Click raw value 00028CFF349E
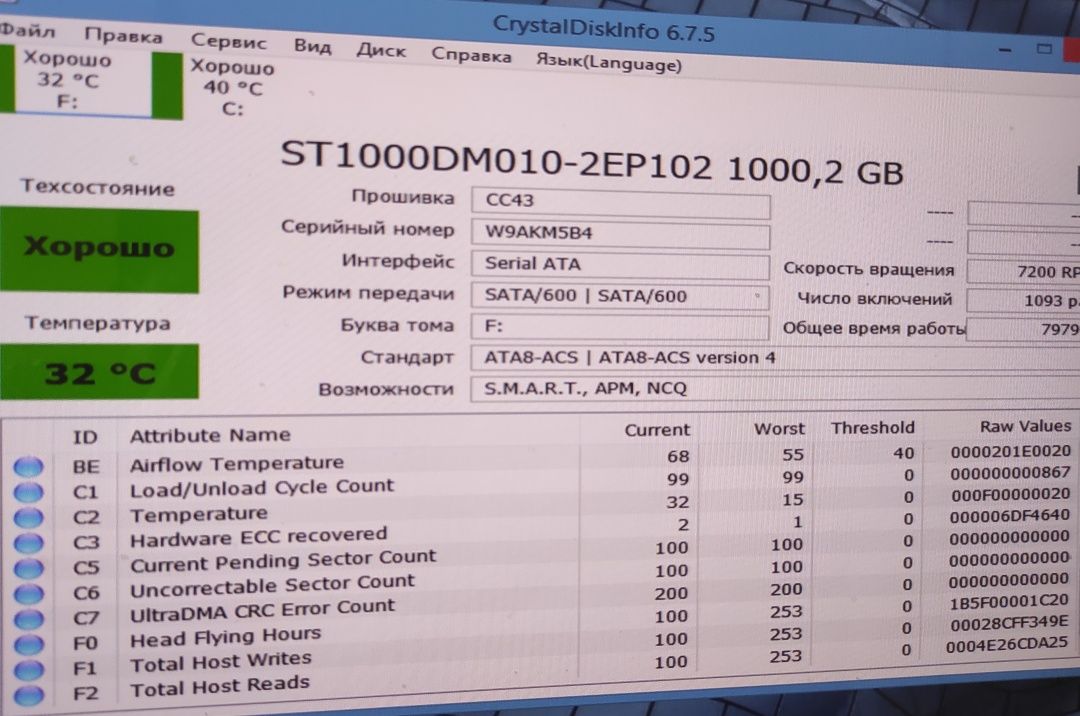1080x716 pixels. tap(1009, 624)
